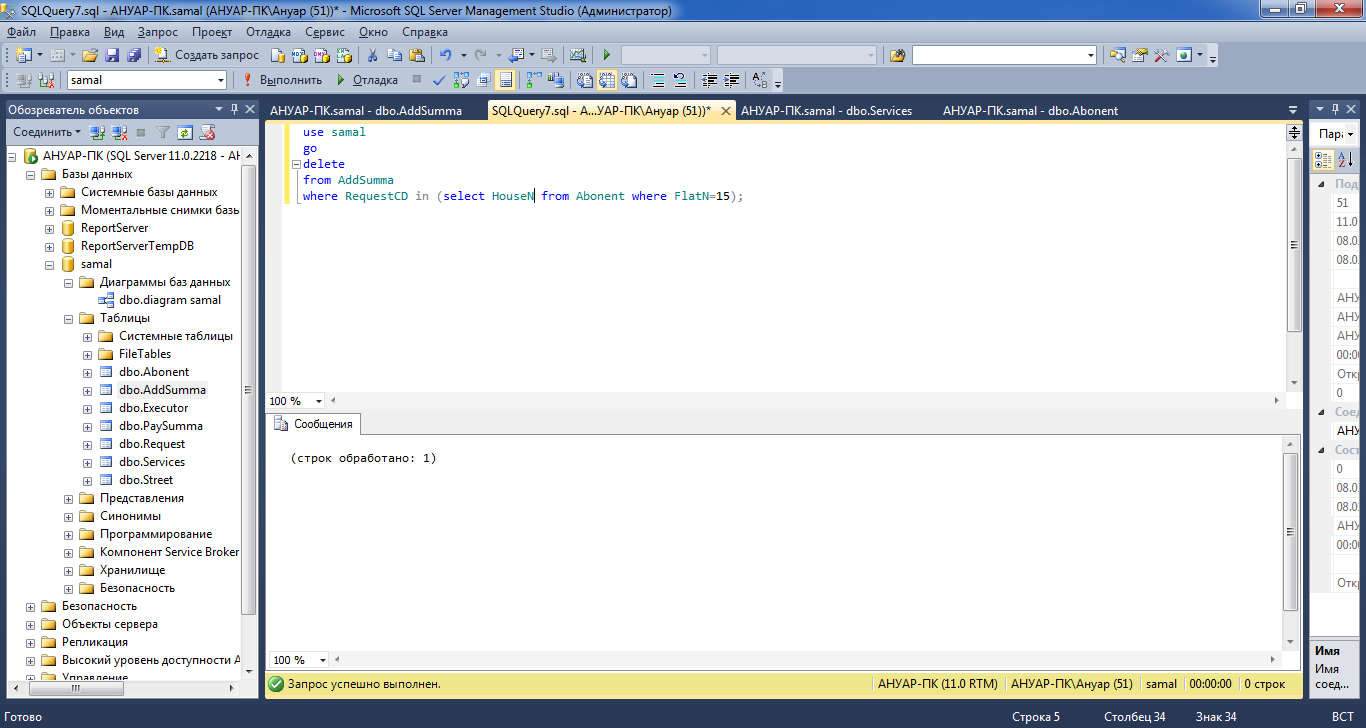The image size is (1366, 728).
Task: Click the find text combo box
Action: (x=1004, y=55)
